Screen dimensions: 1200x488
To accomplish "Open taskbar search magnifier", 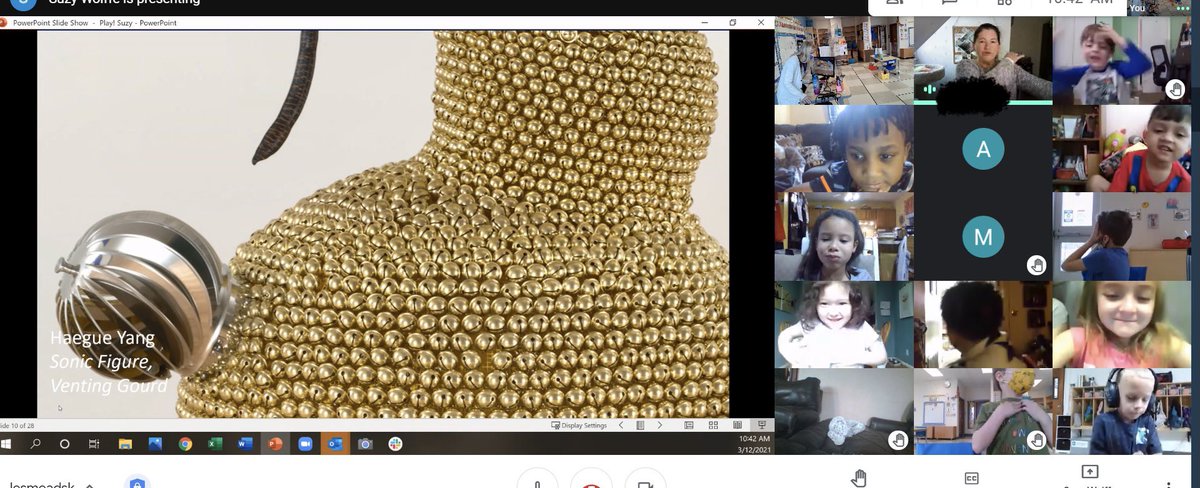I will (x=36, y=443).
